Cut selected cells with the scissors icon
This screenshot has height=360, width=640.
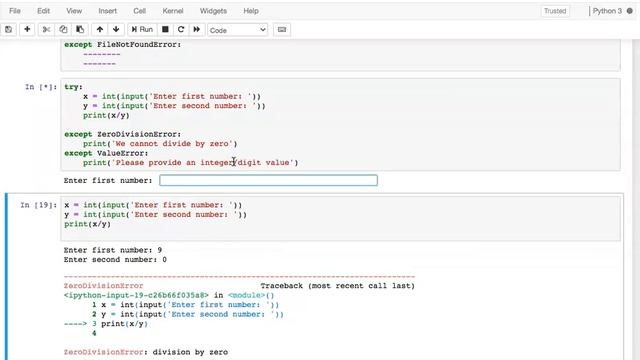[46, 29]
